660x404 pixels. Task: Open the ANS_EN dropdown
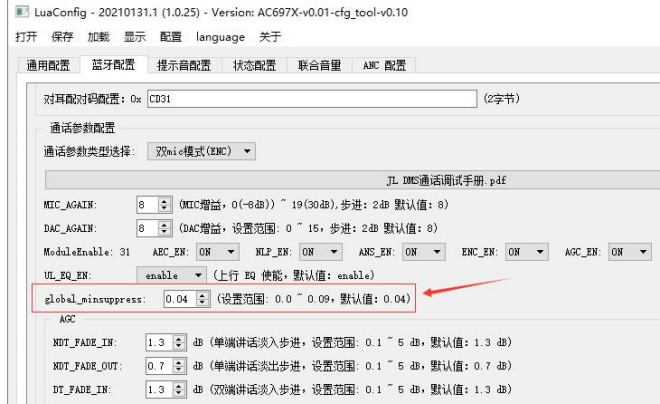click(424, 252)
